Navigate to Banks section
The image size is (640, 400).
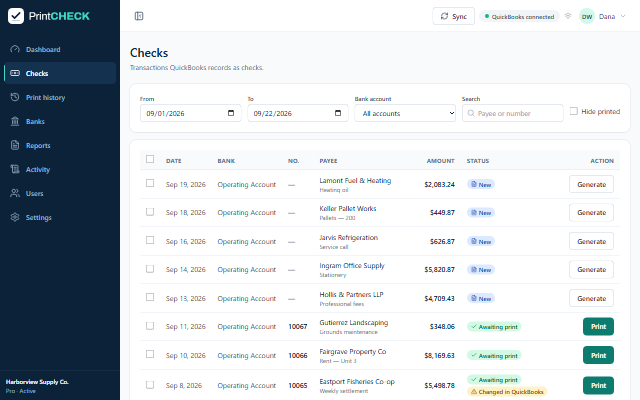[60, 121]
